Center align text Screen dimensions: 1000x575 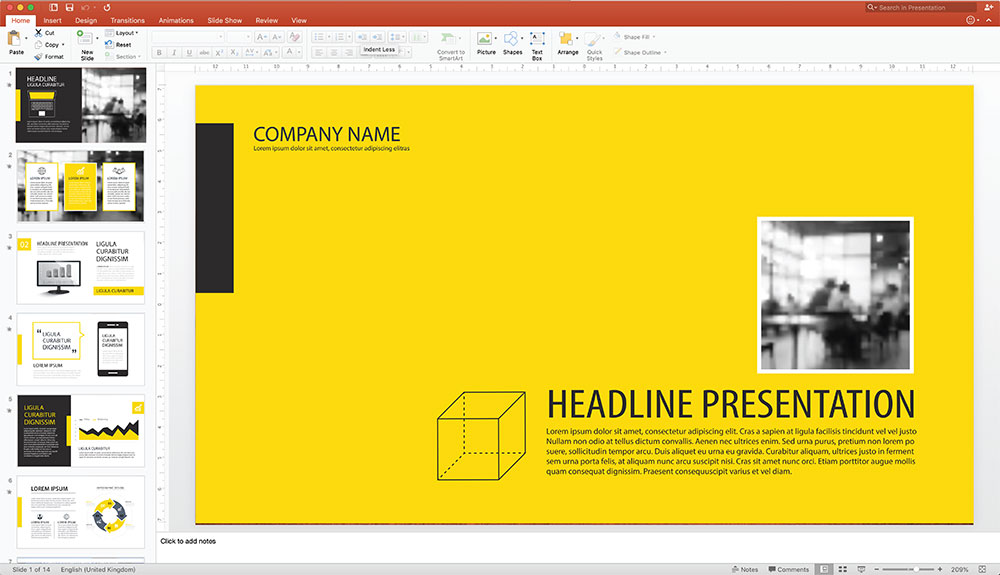coord(334,52)
